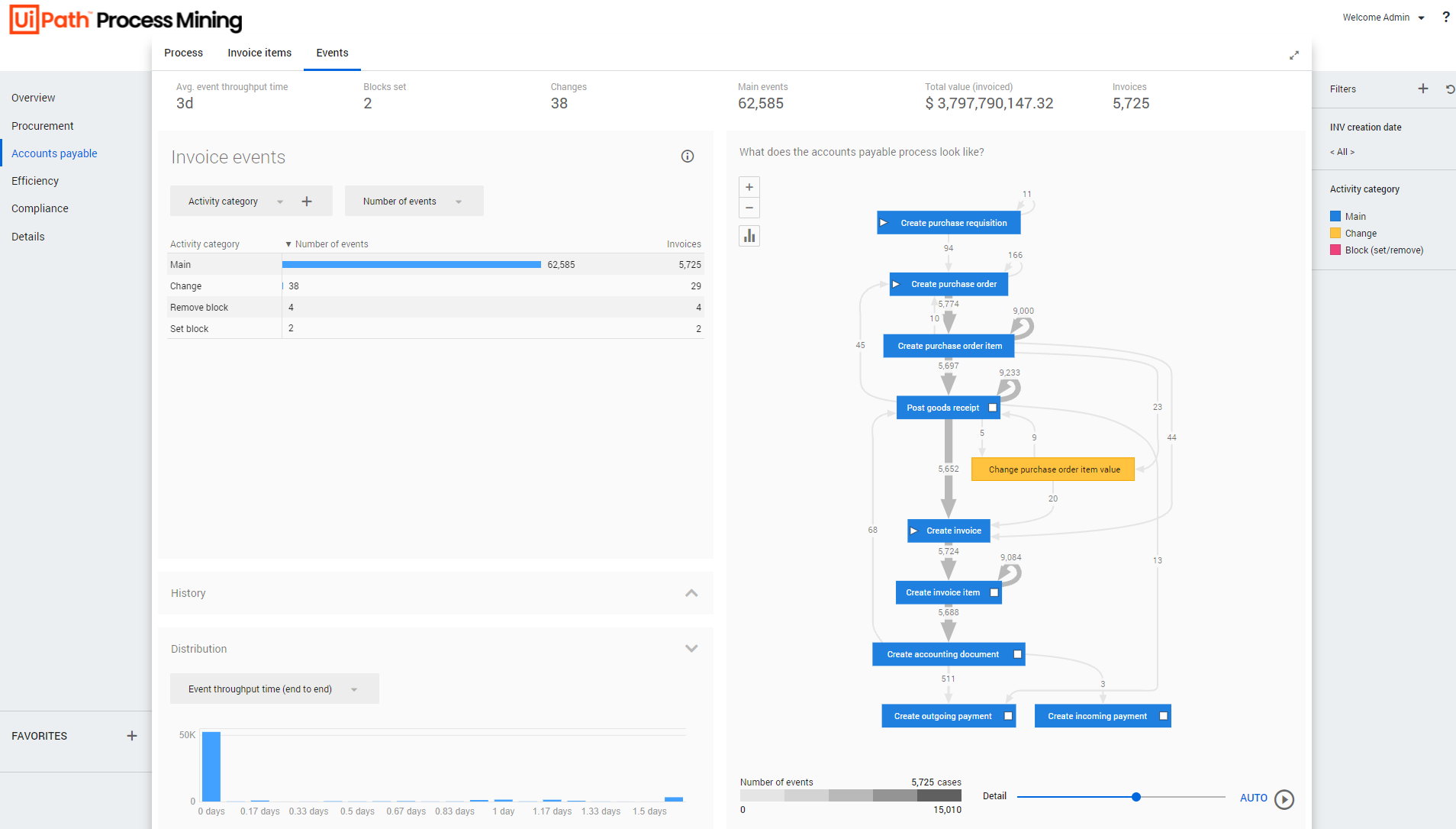1456x829 pixels.
Task: Select the Create purchase order item node
Action: coord(949,346)
